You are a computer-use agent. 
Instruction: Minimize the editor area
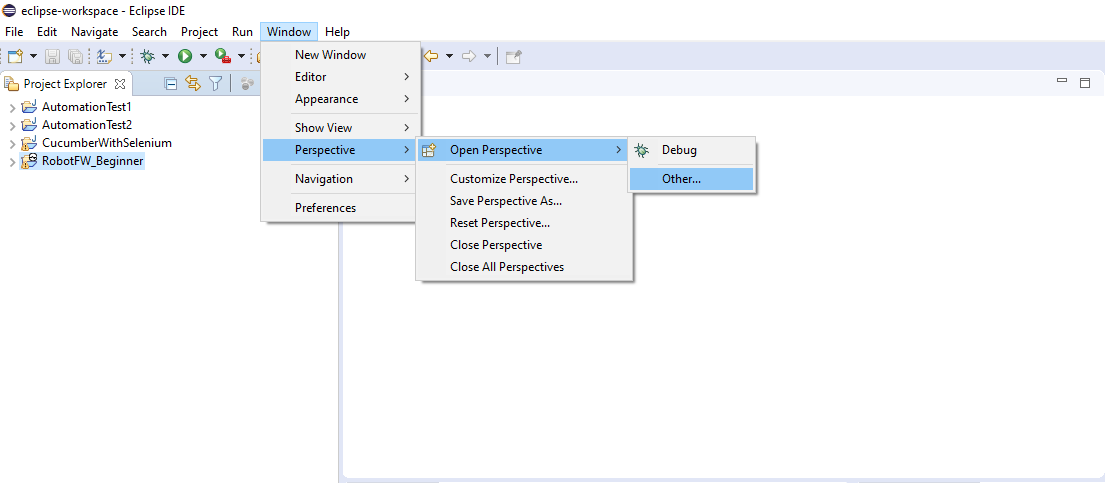1062,81
